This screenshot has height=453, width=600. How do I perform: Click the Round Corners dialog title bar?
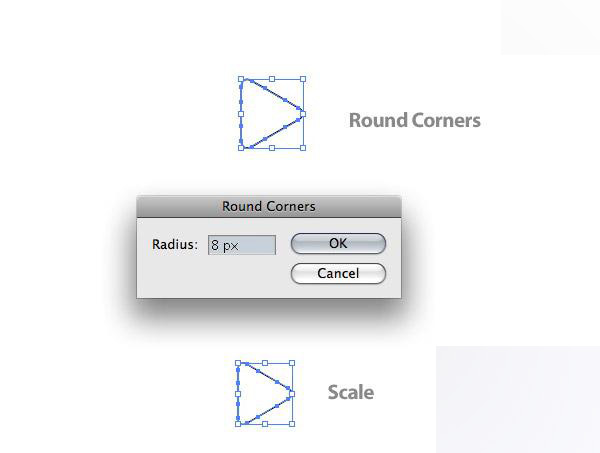(268, 206)
